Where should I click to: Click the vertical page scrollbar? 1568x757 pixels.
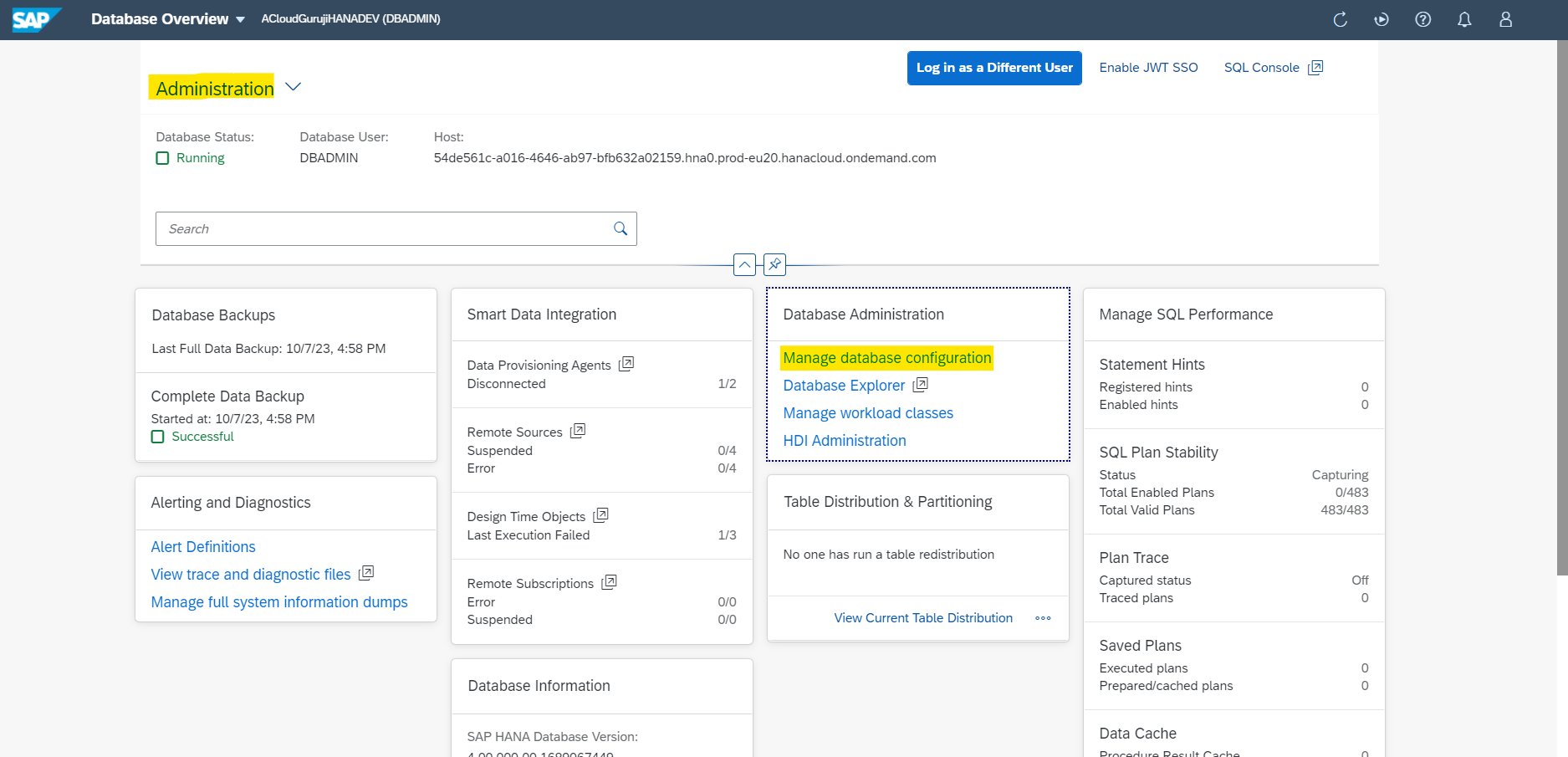tap(1561, 309)
